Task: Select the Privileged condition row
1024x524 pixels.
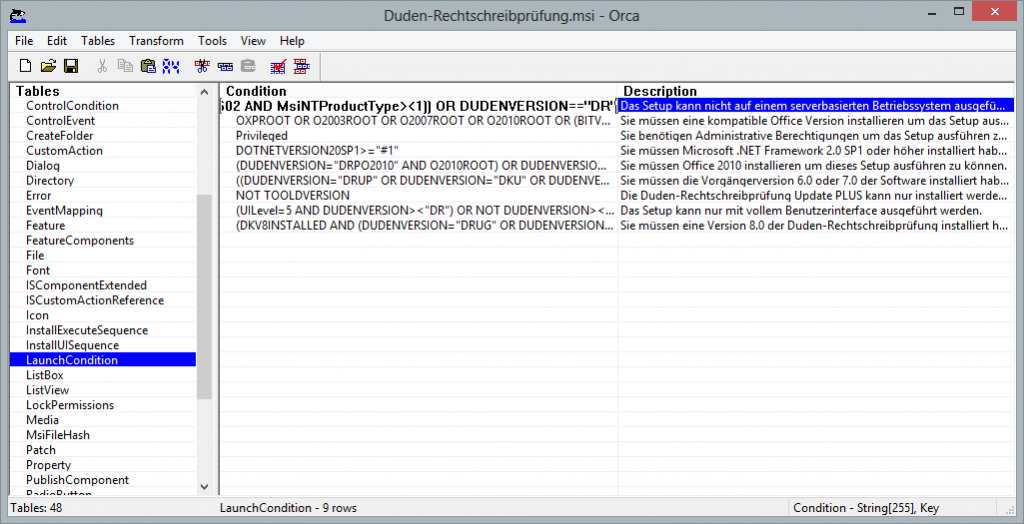Action: 261,136
